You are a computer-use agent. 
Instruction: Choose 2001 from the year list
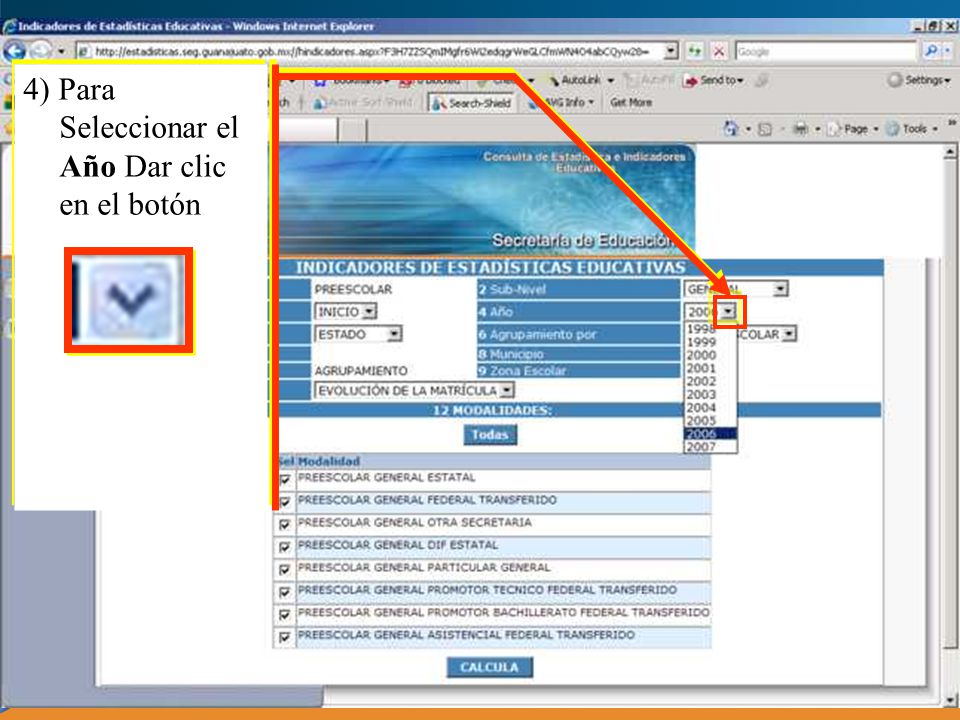(710, 369)
